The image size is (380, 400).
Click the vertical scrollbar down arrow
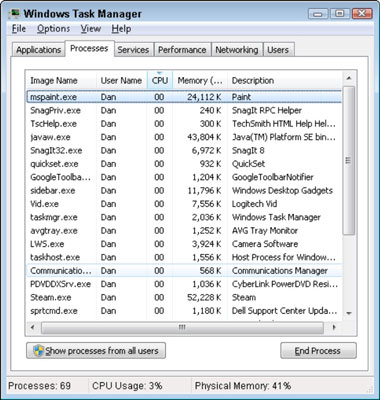[349, 313]
